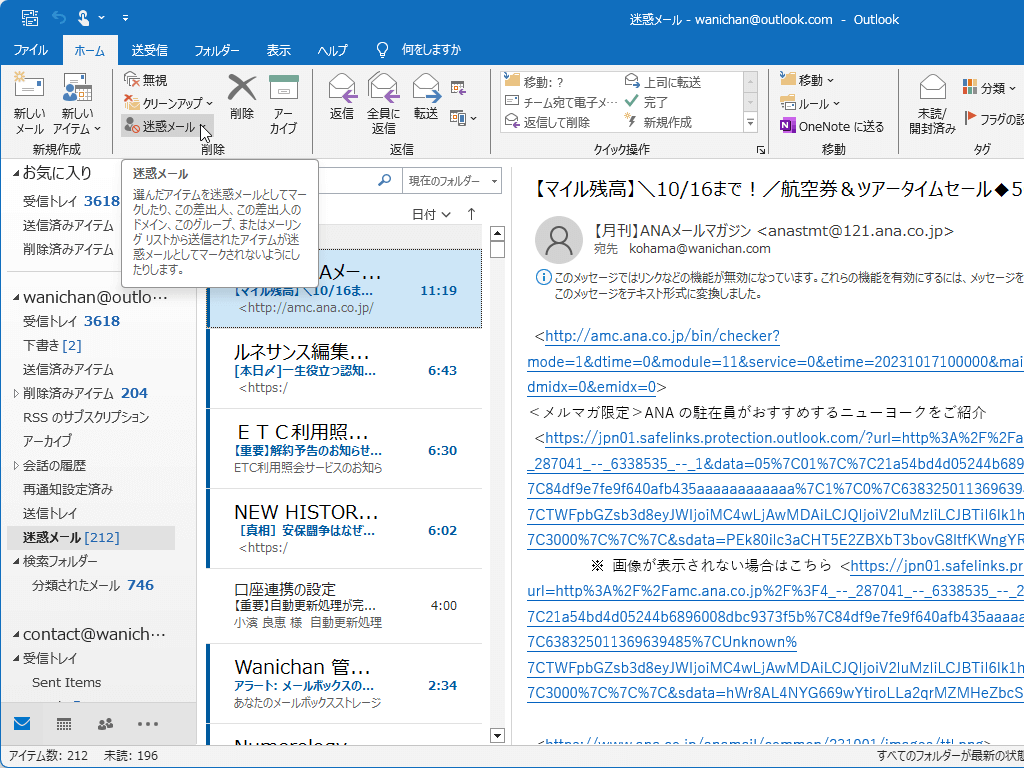This screenshot has height=768, width=1024.
Task: Collapse the お気に入り favorites section
Action: (16, 173)
